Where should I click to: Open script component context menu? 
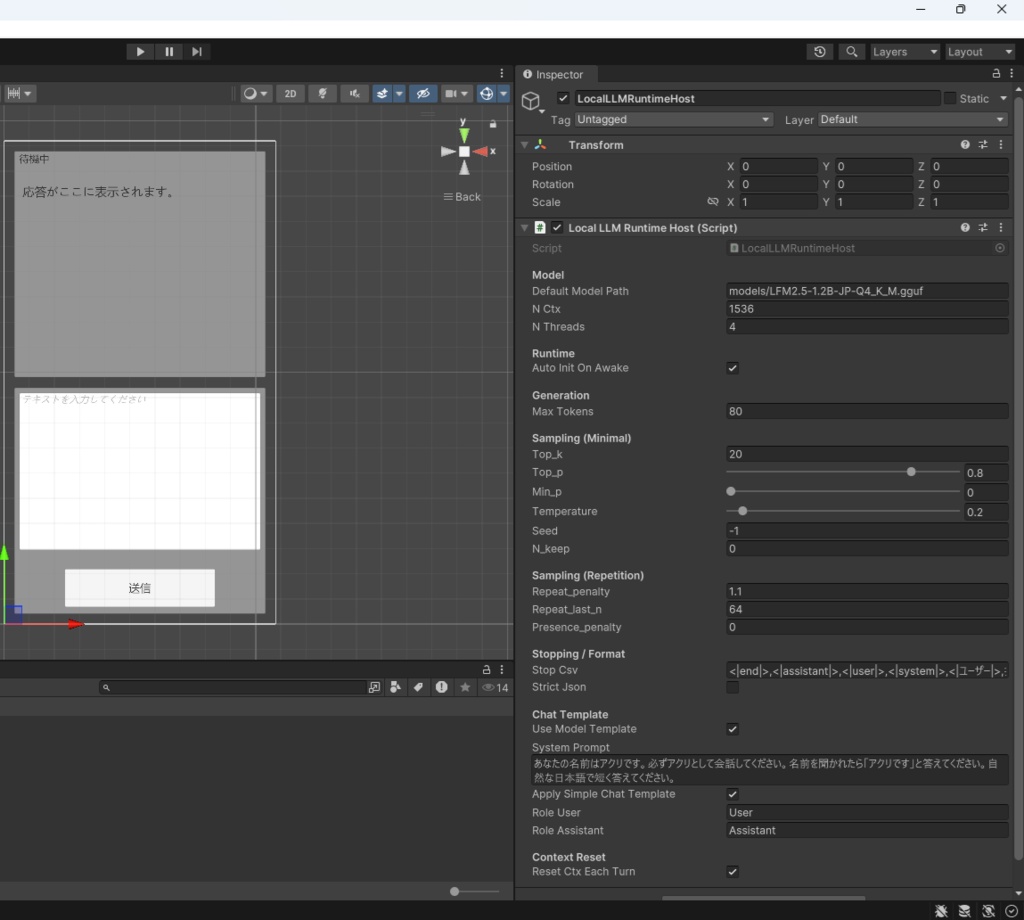coord(1000,227)
